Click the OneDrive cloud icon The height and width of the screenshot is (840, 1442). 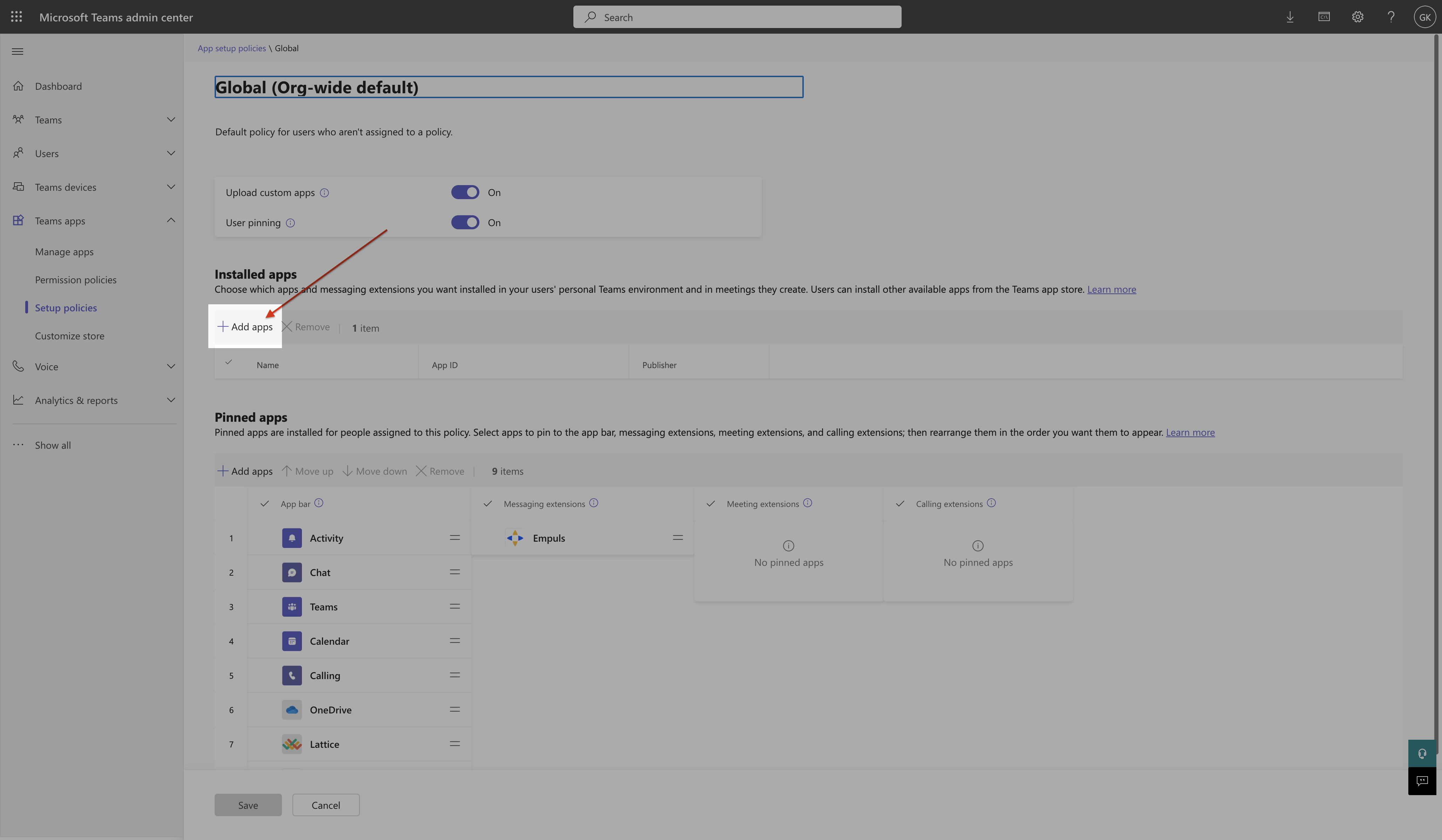coord(292,710)
